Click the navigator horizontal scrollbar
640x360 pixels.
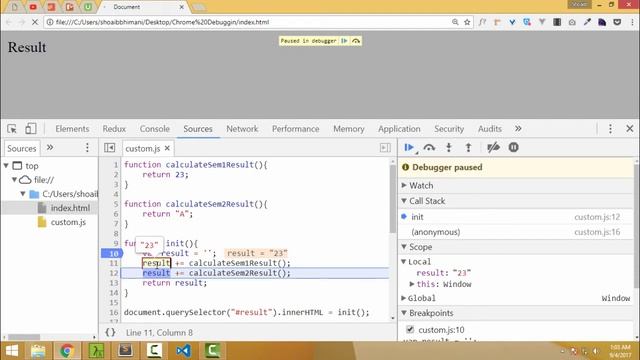coord(24,337)
